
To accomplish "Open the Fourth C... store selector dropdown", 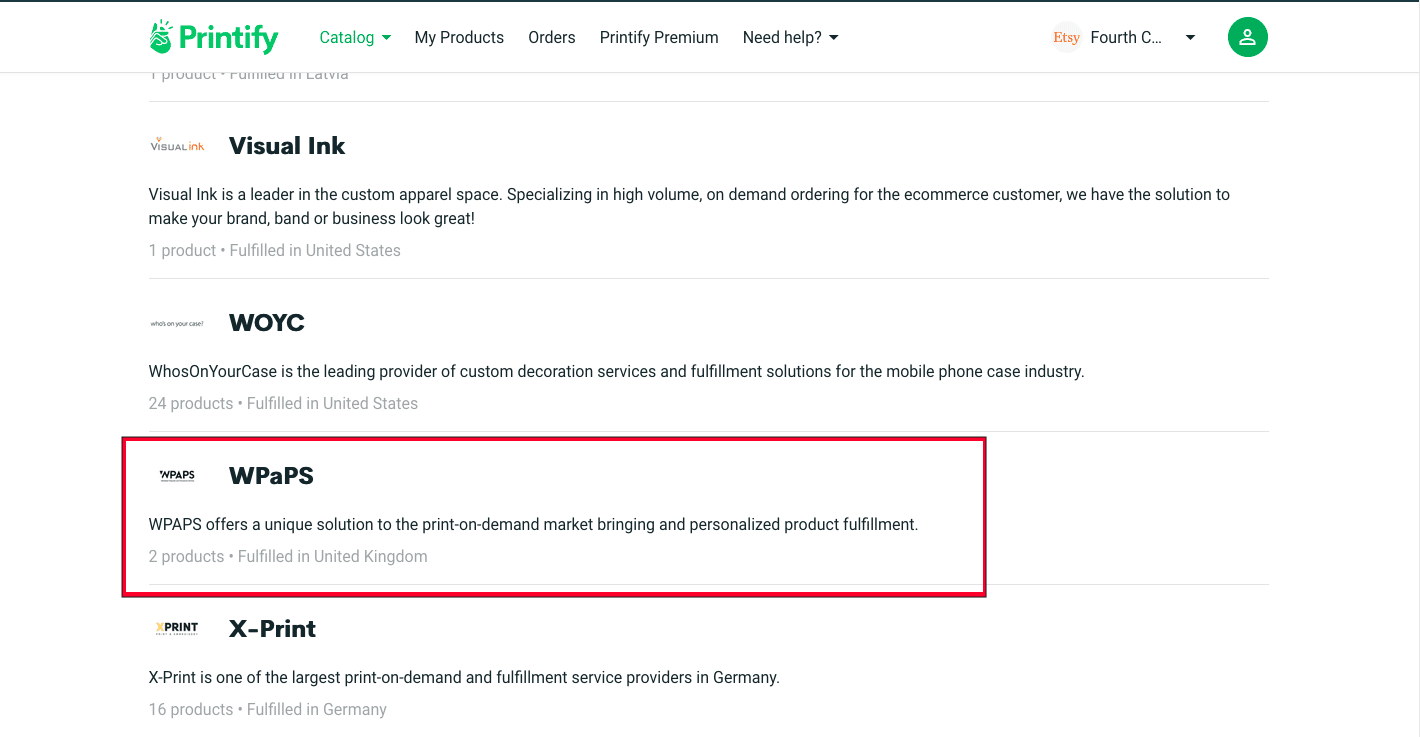I will [x=1143, y=37].
